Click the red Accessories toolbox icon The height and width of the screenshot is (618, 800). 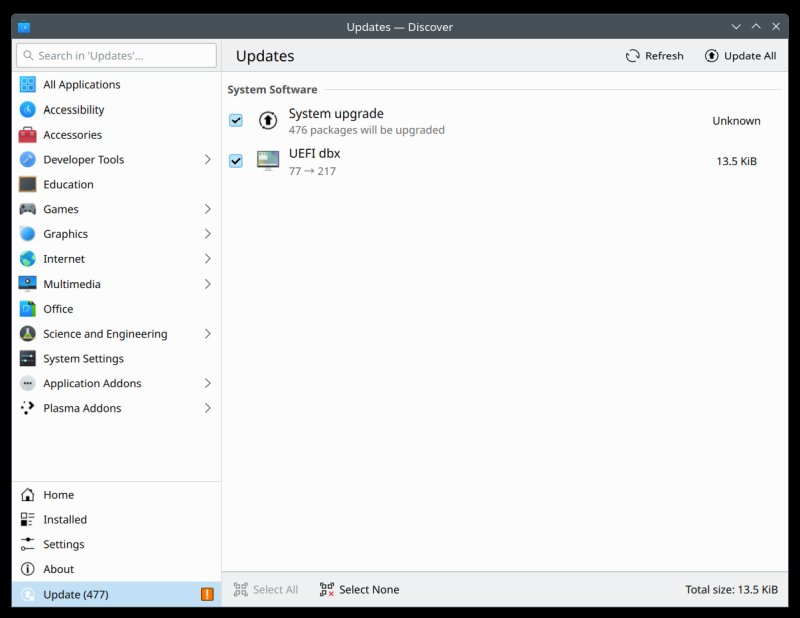coord(28,135)
